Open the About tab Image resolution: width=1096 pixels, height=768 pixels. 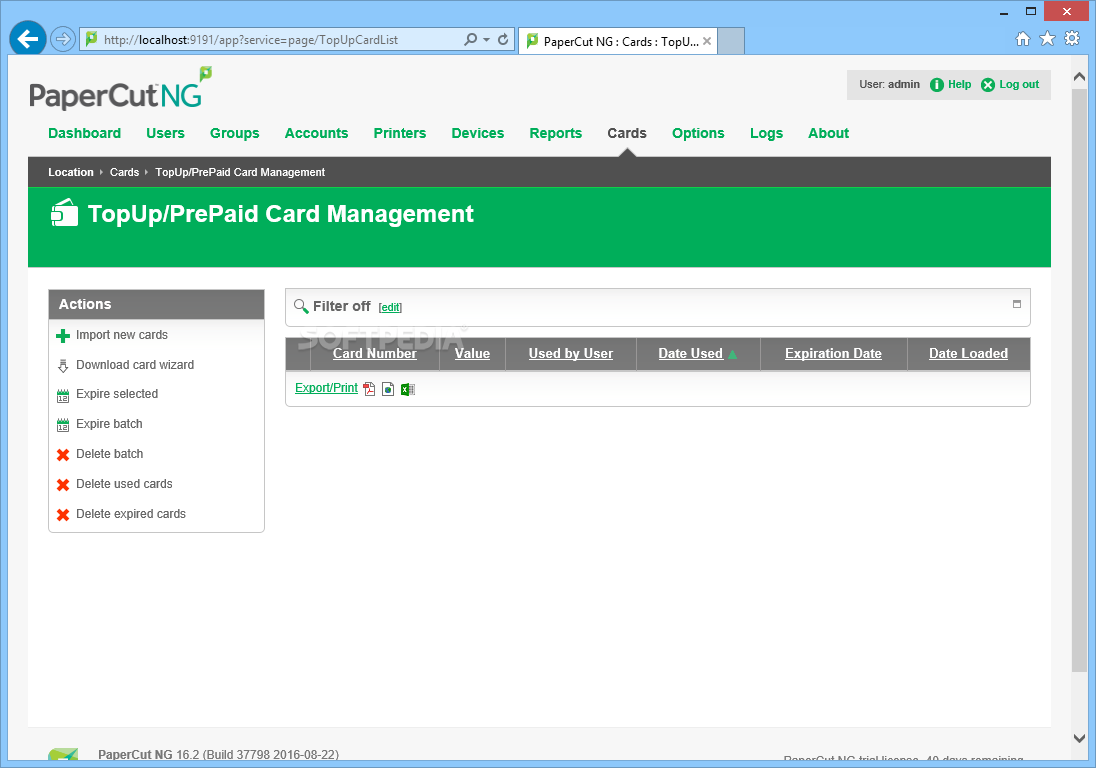pyautogui.click(x=828, y=133)
